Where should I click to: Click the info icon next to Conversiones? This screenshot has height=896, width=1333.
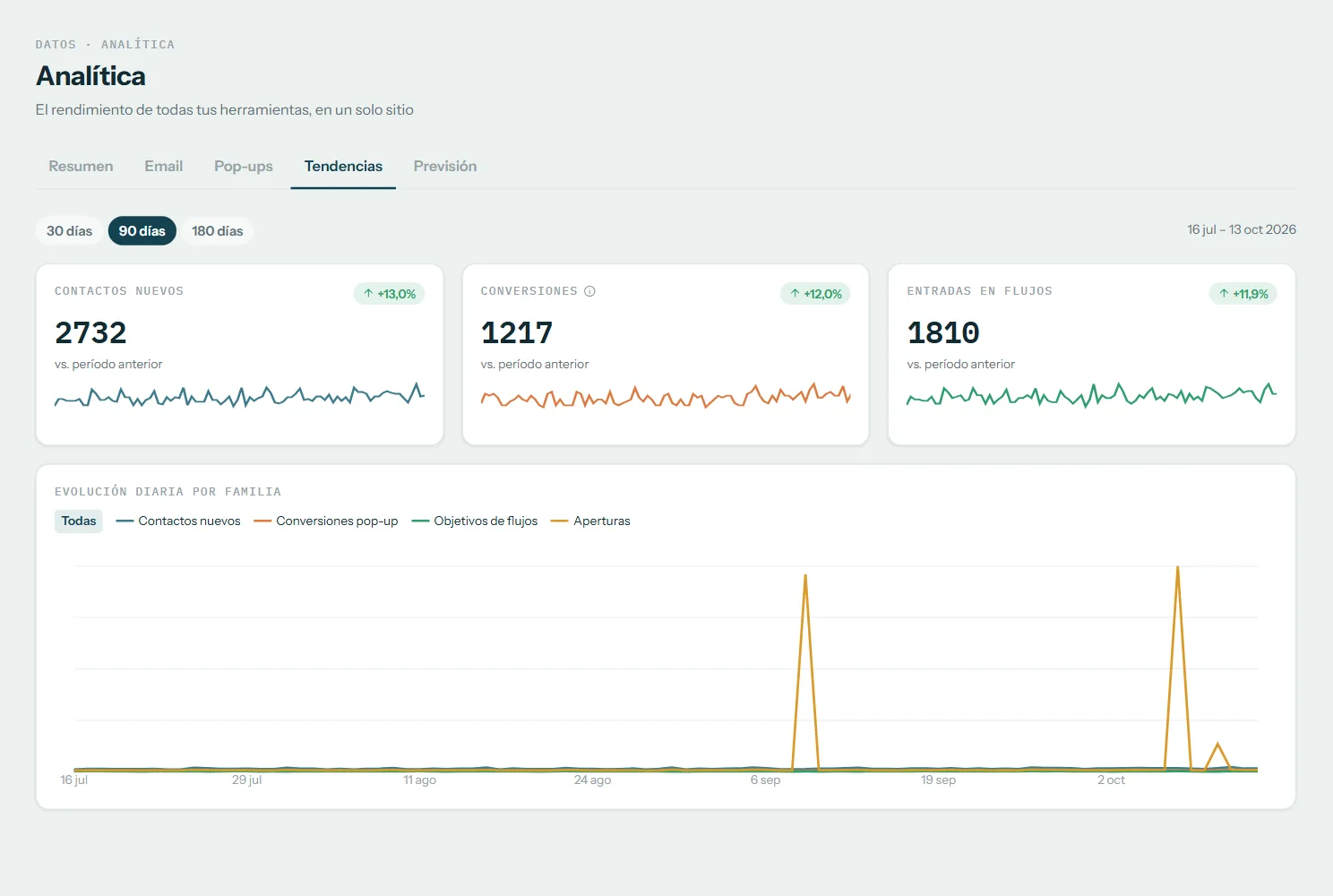coord(589,291)
